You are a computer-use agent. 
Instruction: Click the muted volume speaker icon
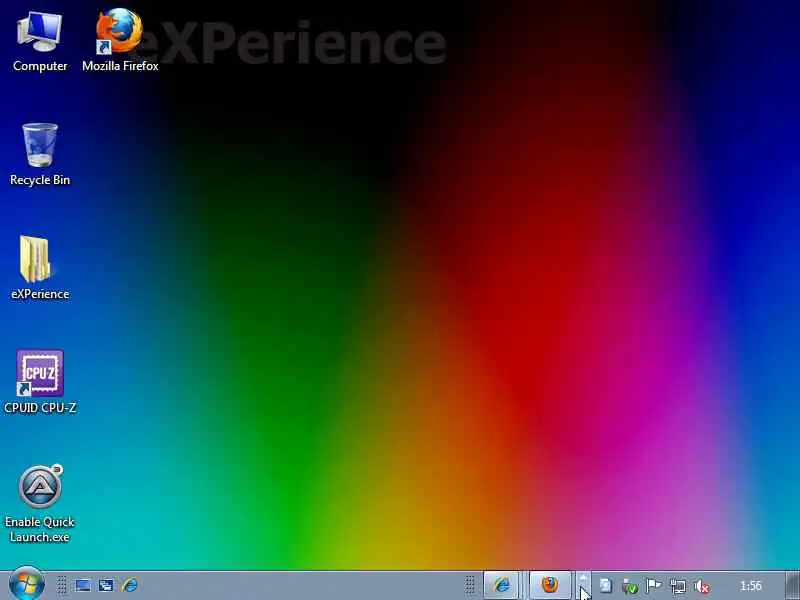pos(702,586)
